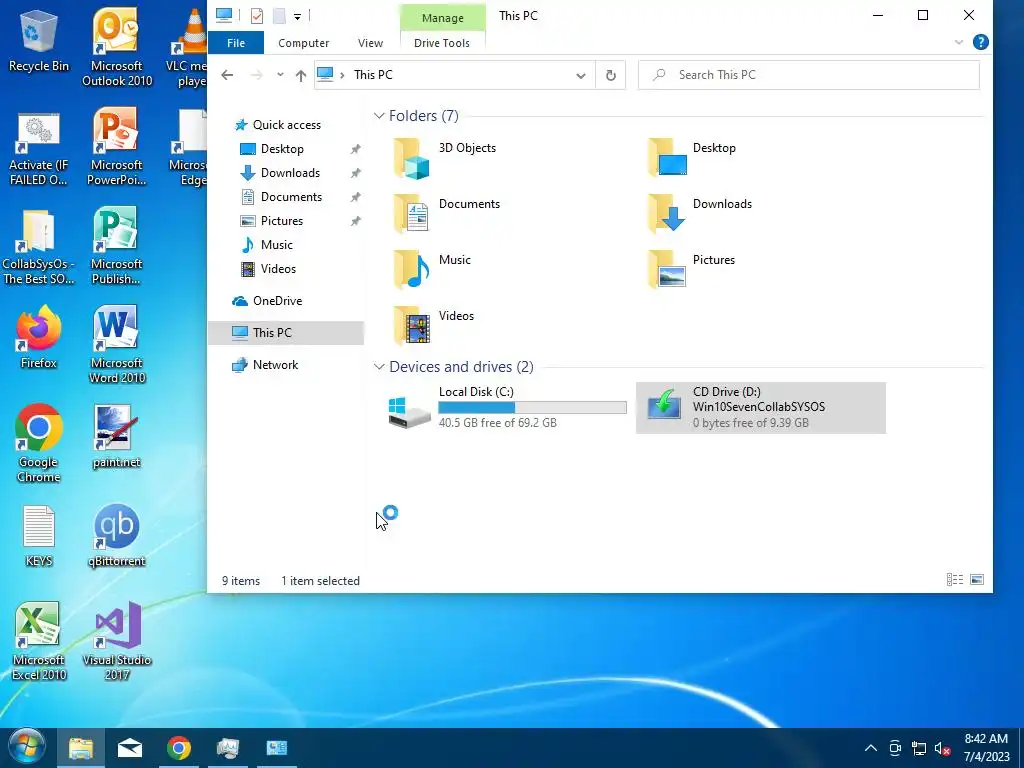Go back to previous location
Image resolution: width=1024 pixels, height=768 pixels.
point(227,75)
